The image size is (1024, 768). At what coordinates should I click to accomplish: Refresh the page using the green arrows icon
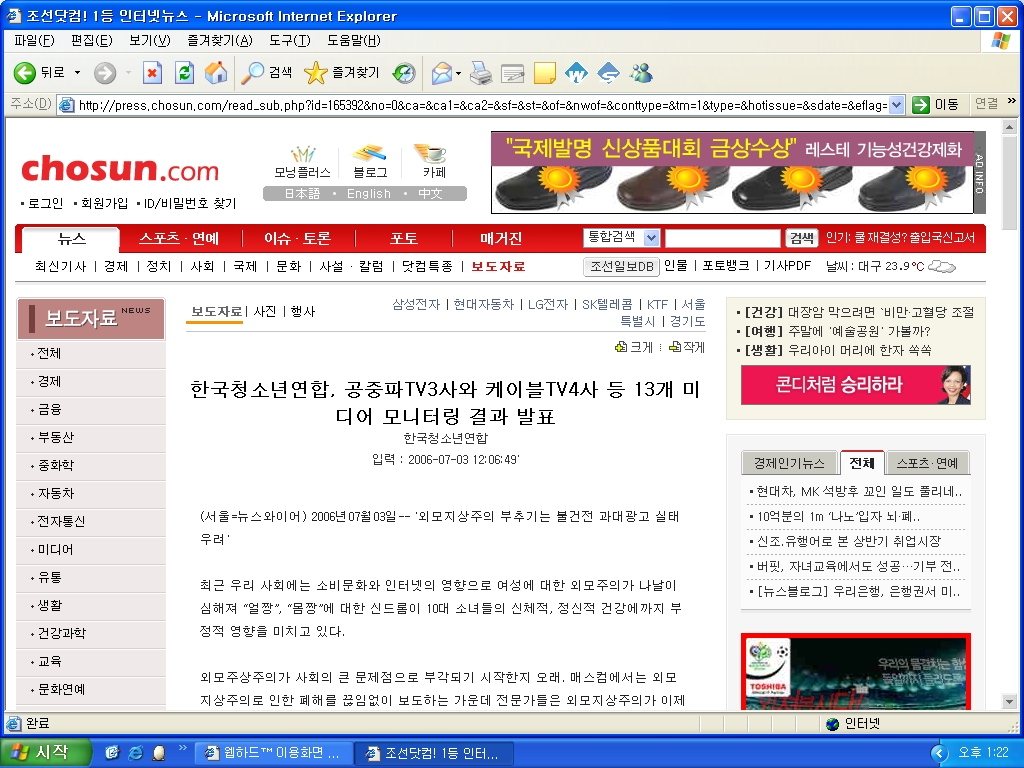[184, 72]
